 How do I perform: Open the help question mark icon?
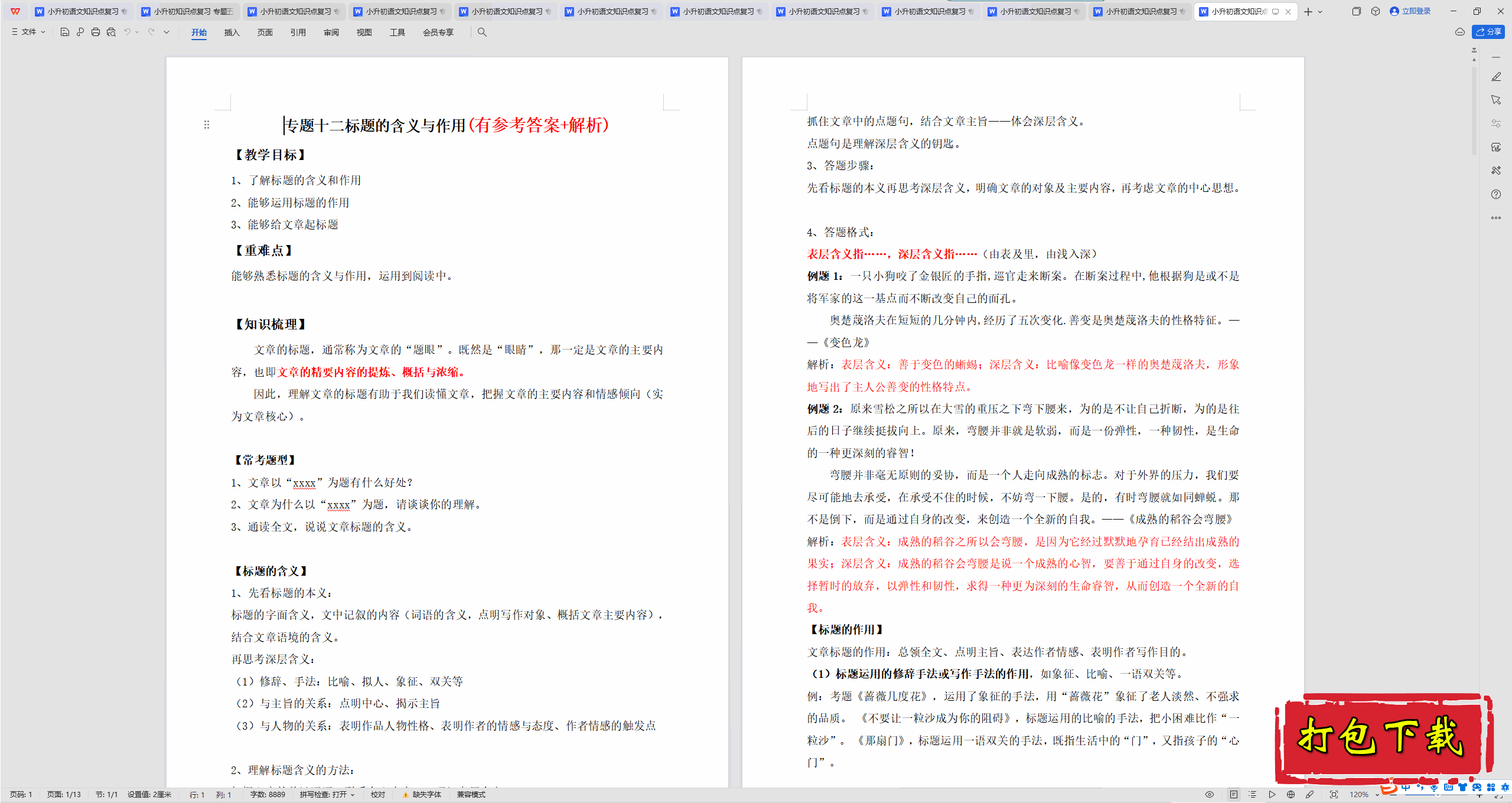(1496, 194)
